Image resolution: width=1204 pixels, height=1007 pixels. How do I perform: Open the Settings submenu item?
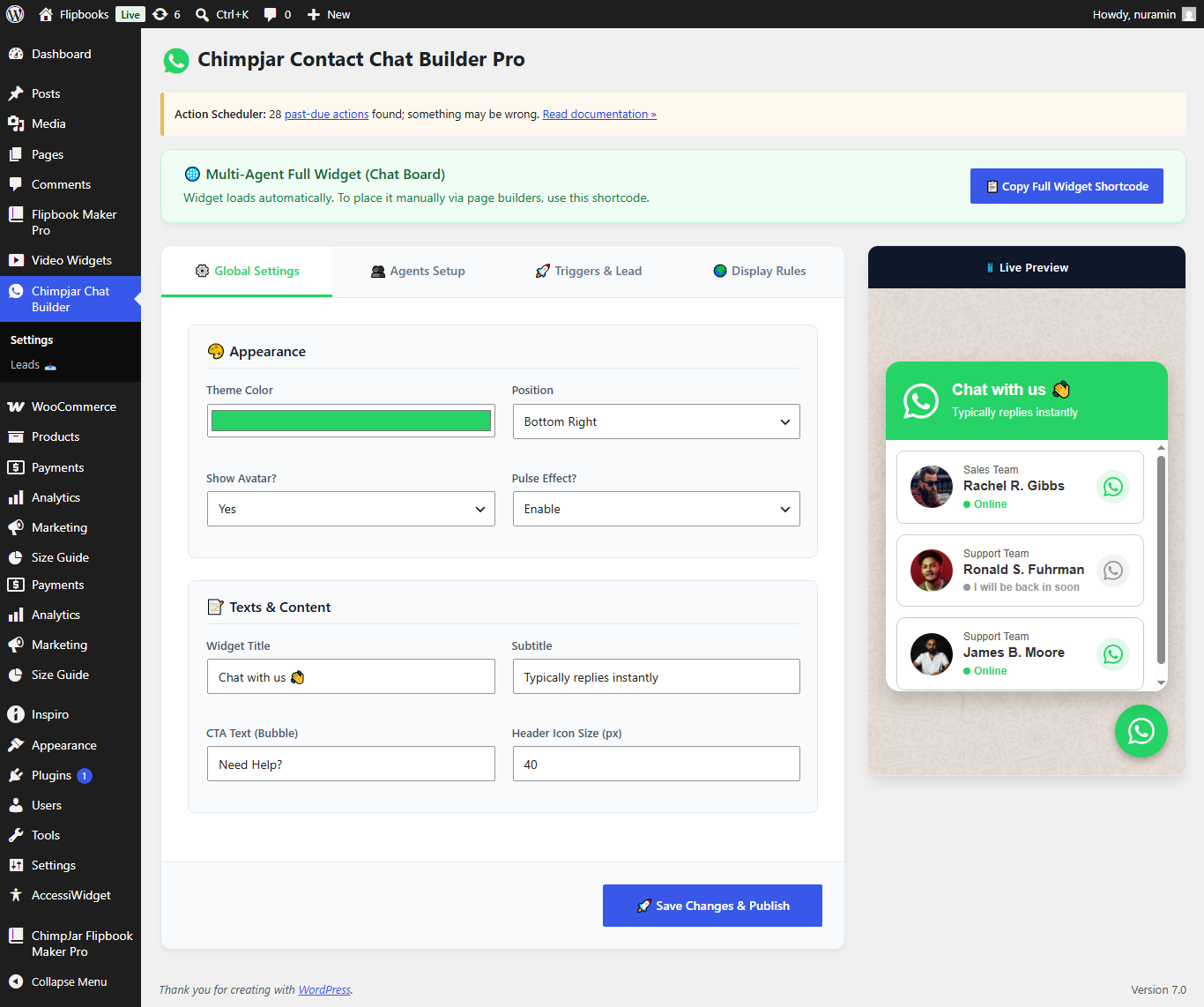click(x=32, y=339)
